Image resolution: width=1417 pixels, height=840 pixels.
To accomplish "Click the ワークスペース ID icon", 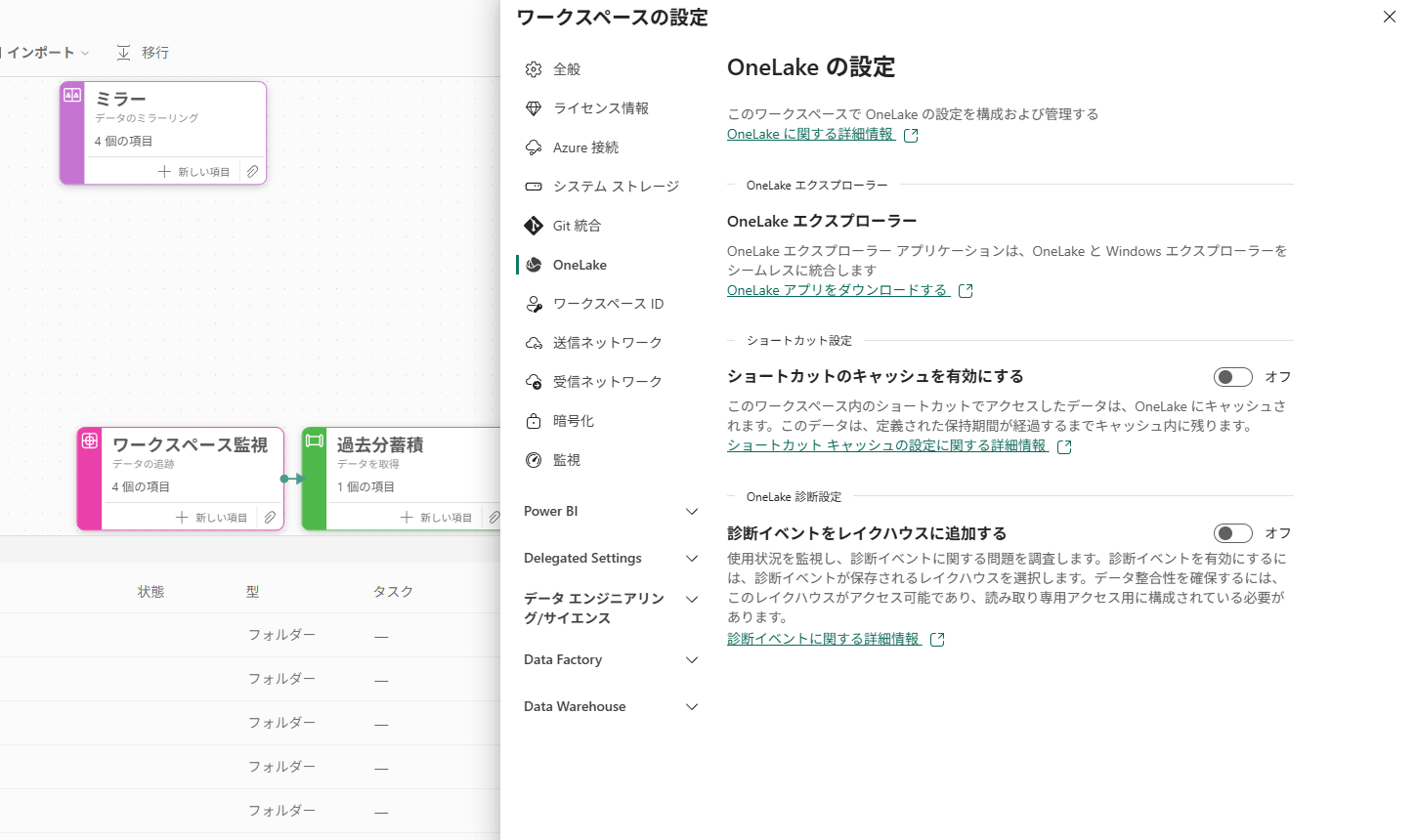I will (x=534, y=304).
